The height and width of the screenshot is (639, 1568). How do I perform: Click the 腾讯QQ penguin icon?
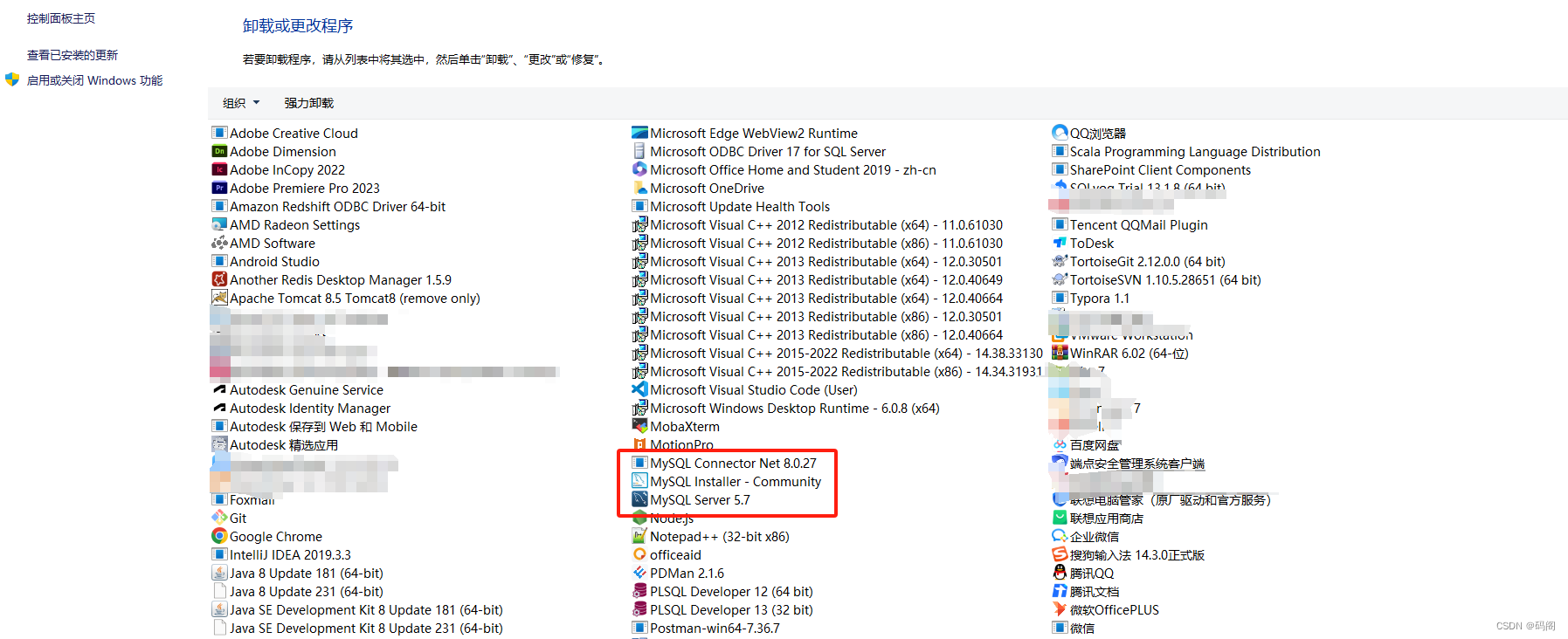(x=1060, y=573)
